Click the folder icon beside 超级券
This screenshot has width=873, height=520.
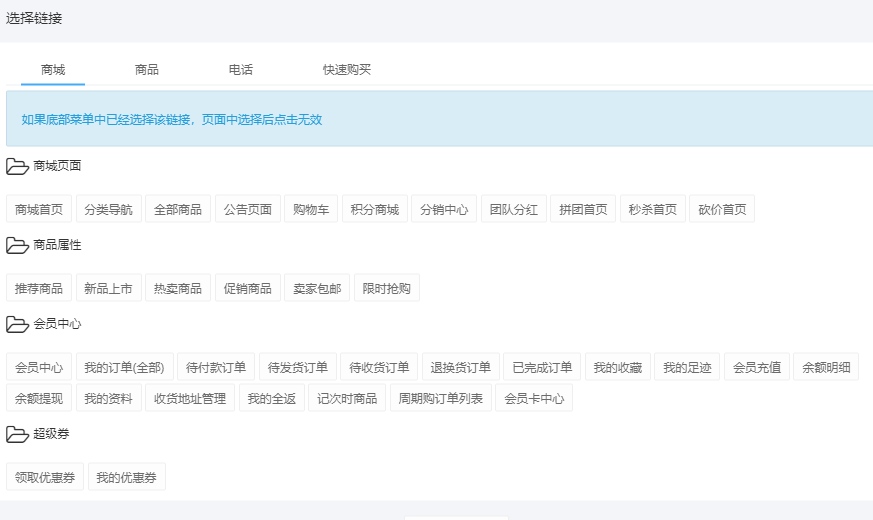point(17,434)
